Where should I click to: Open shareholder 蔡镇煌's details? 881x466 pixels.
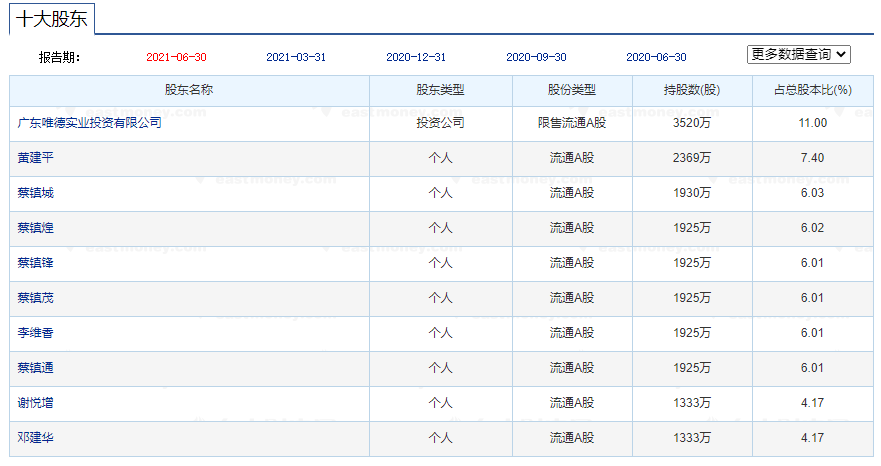(x=35, y=228)
